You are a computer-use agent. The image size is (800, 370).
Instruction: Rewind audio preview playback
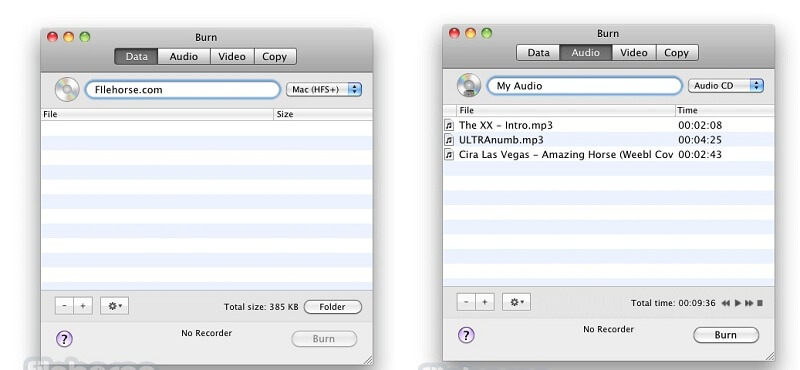[x=726, y=303]
